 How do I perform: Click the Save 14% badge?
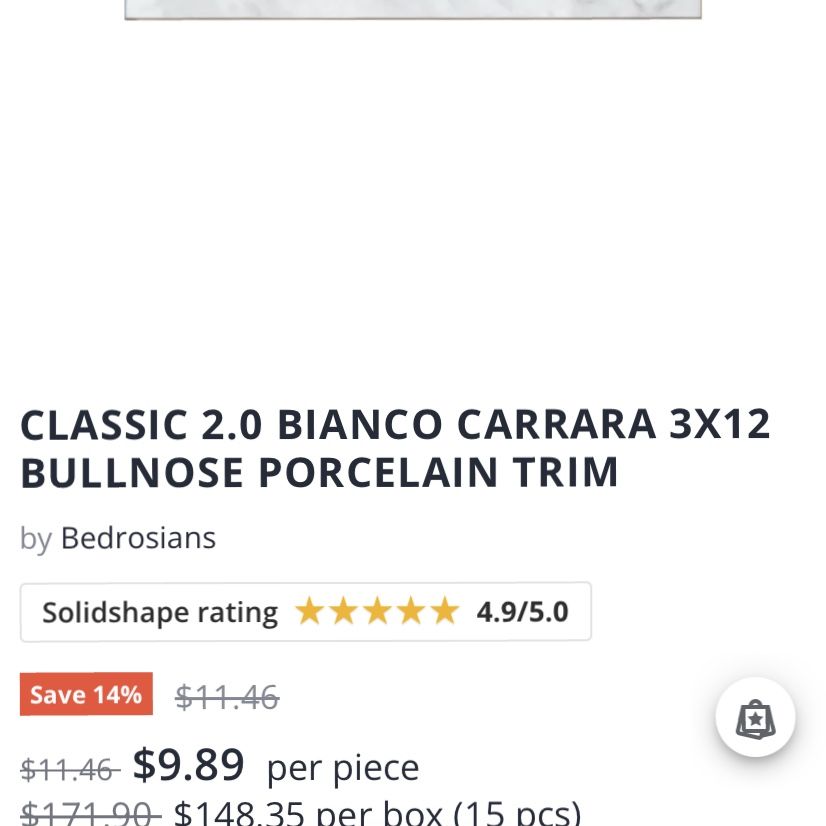pyautogui.click(x=86, y=694)
